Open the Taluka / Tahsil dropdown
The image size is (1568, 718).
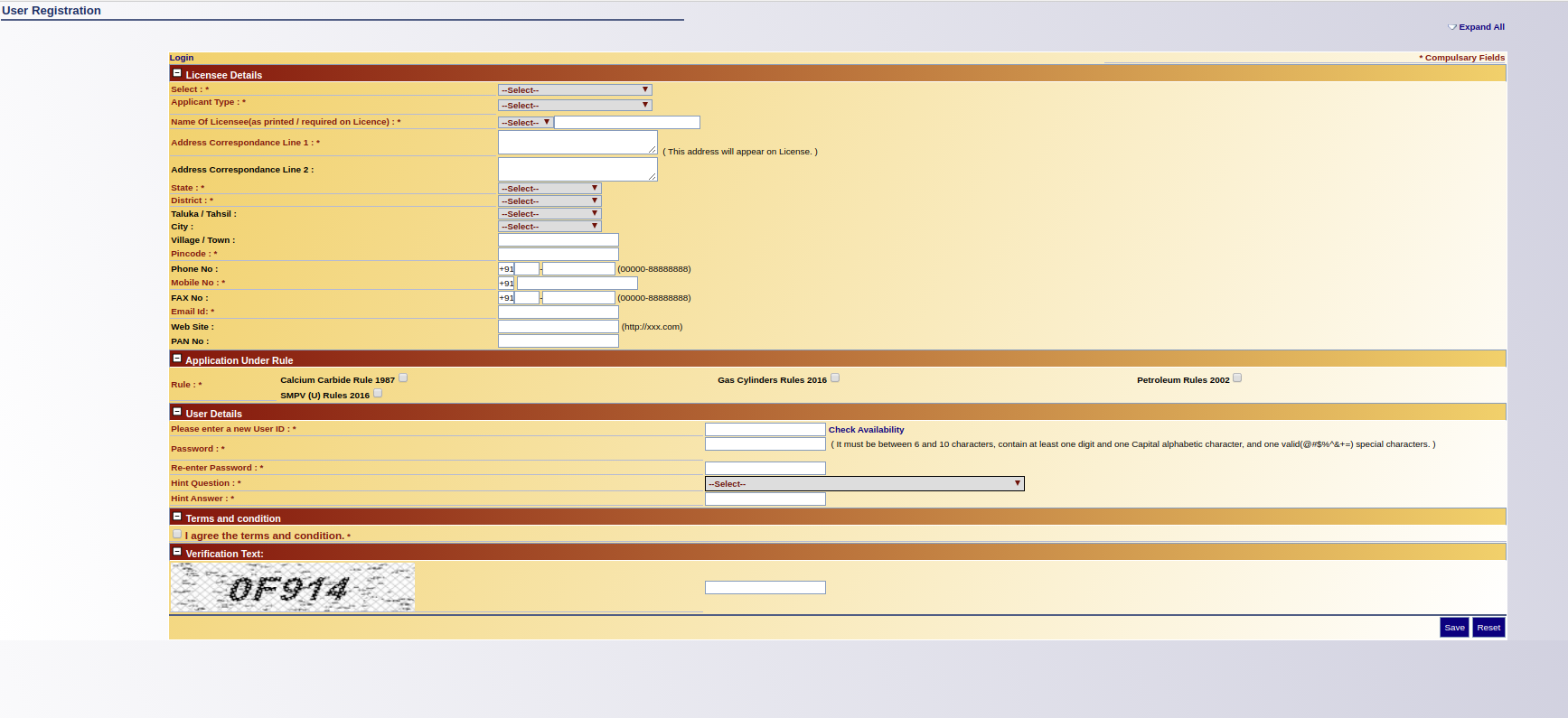coord(549,214)
